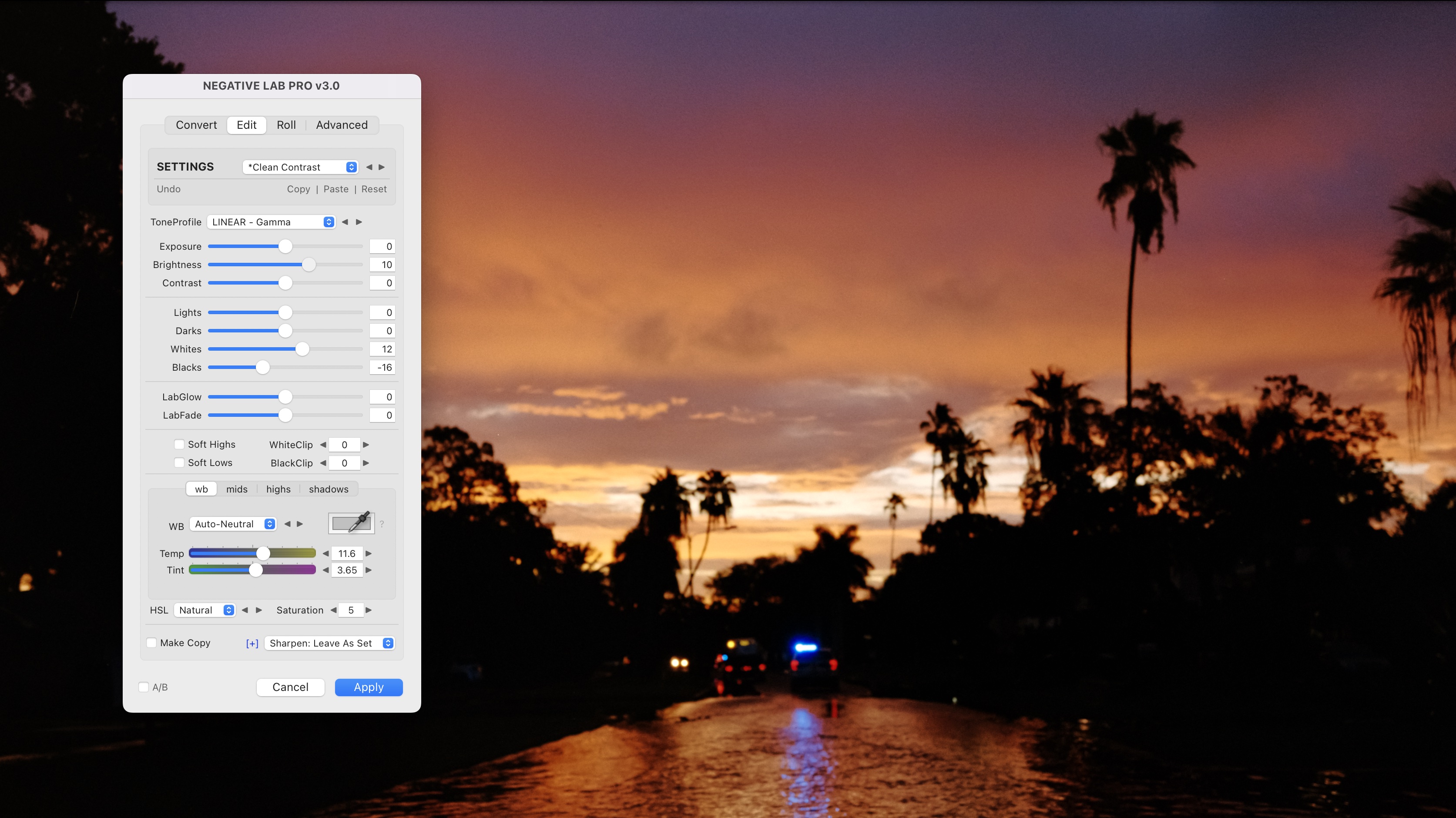Decrease BlackClip with left arrow
The width and height of the screenshot is (1456, 818).
pyautogui.click(x=323, y=463)
